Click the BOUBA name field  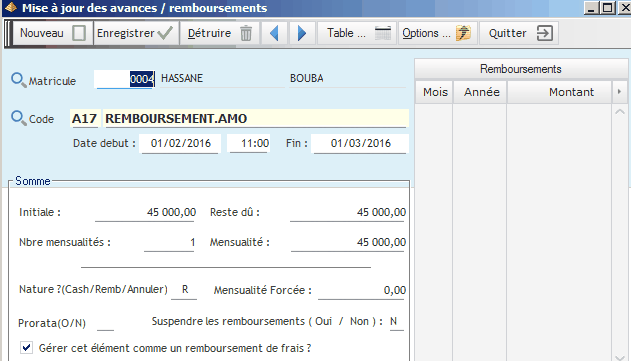point(347,78)
